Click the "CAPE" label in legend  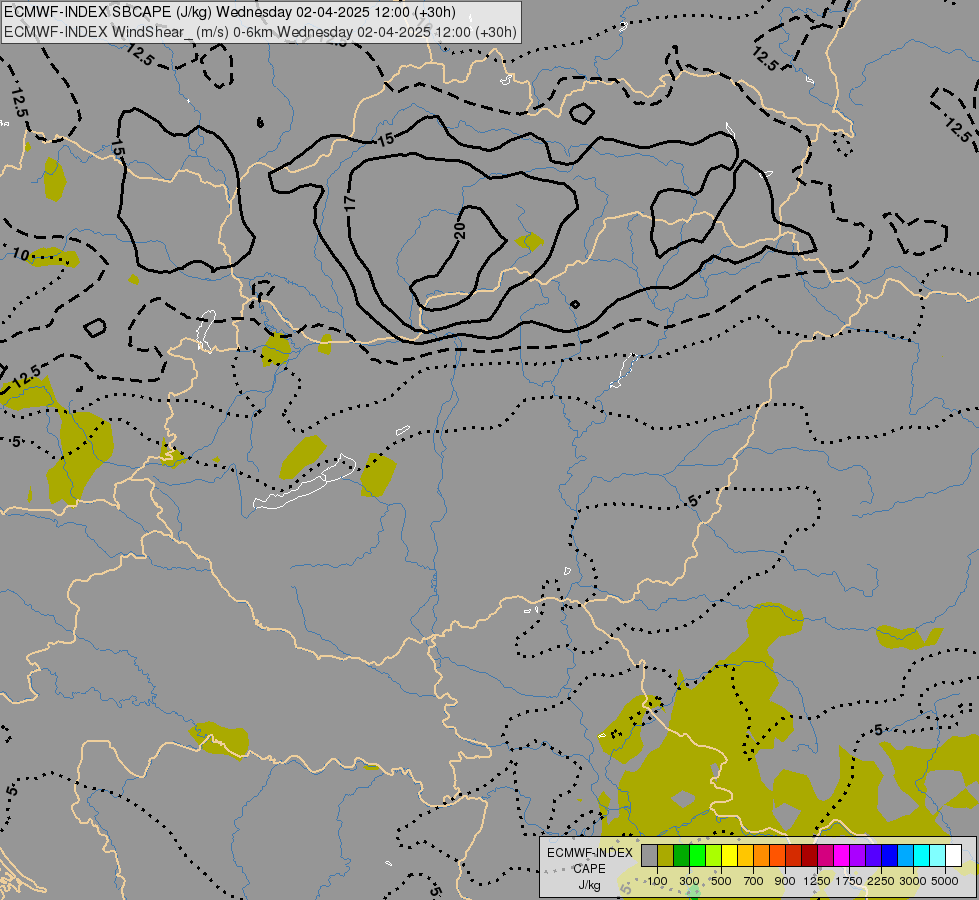pyautogui.click(x=590, y=869)
